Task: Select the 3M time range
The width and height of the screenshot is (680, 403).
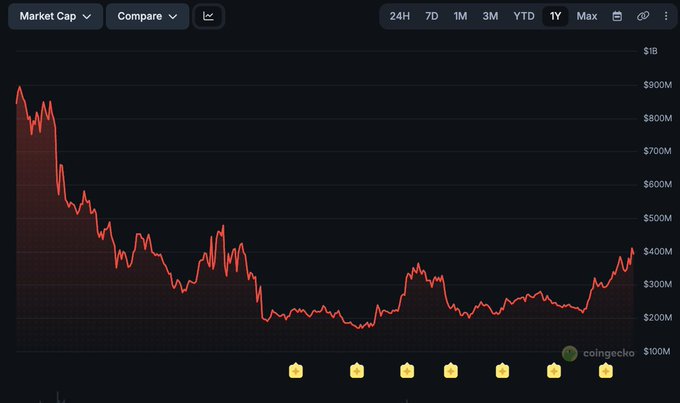Action: point(490,16)
